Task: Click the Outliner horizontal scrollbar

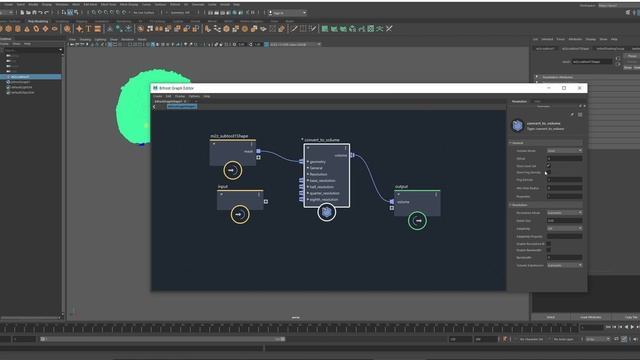Action: coord(31,317)
